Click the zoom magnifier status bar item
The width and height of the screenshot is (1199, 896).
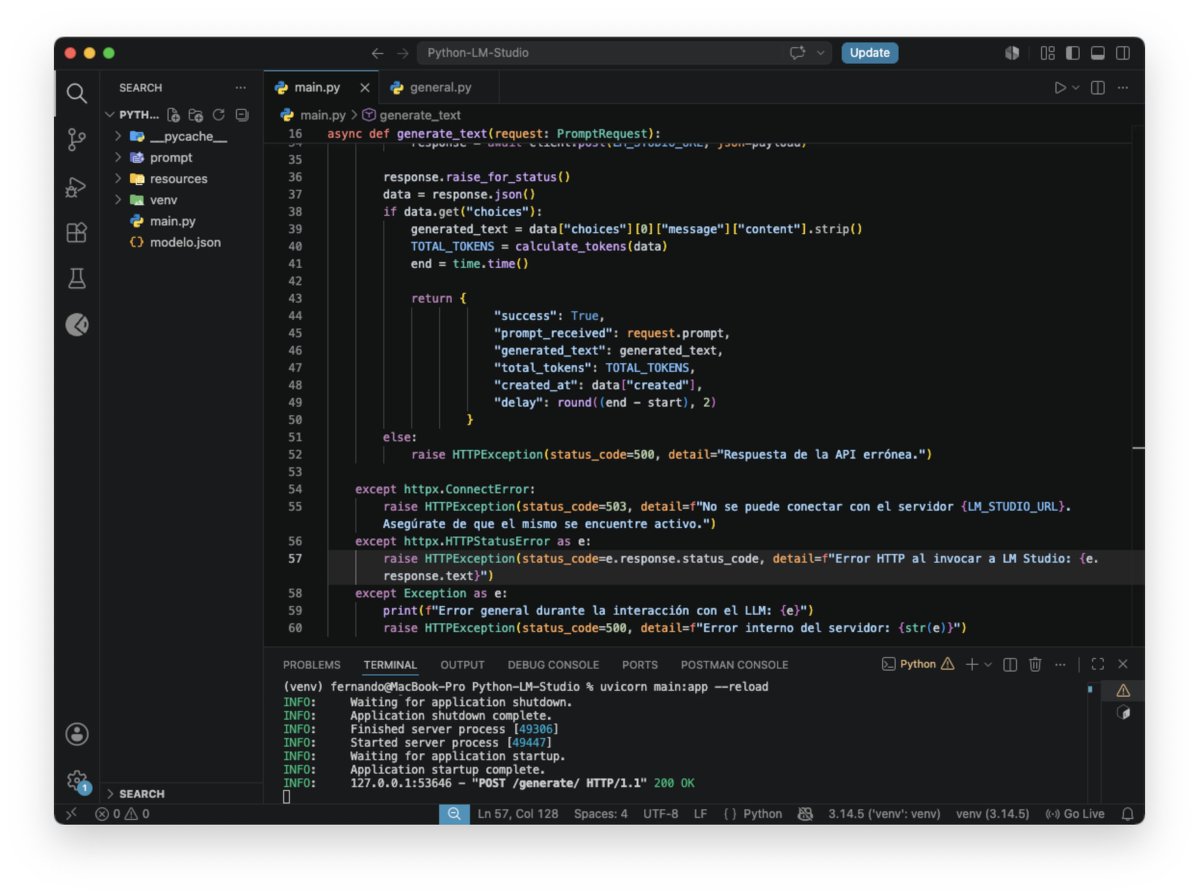pyautogui.click(x=454, y=814)
